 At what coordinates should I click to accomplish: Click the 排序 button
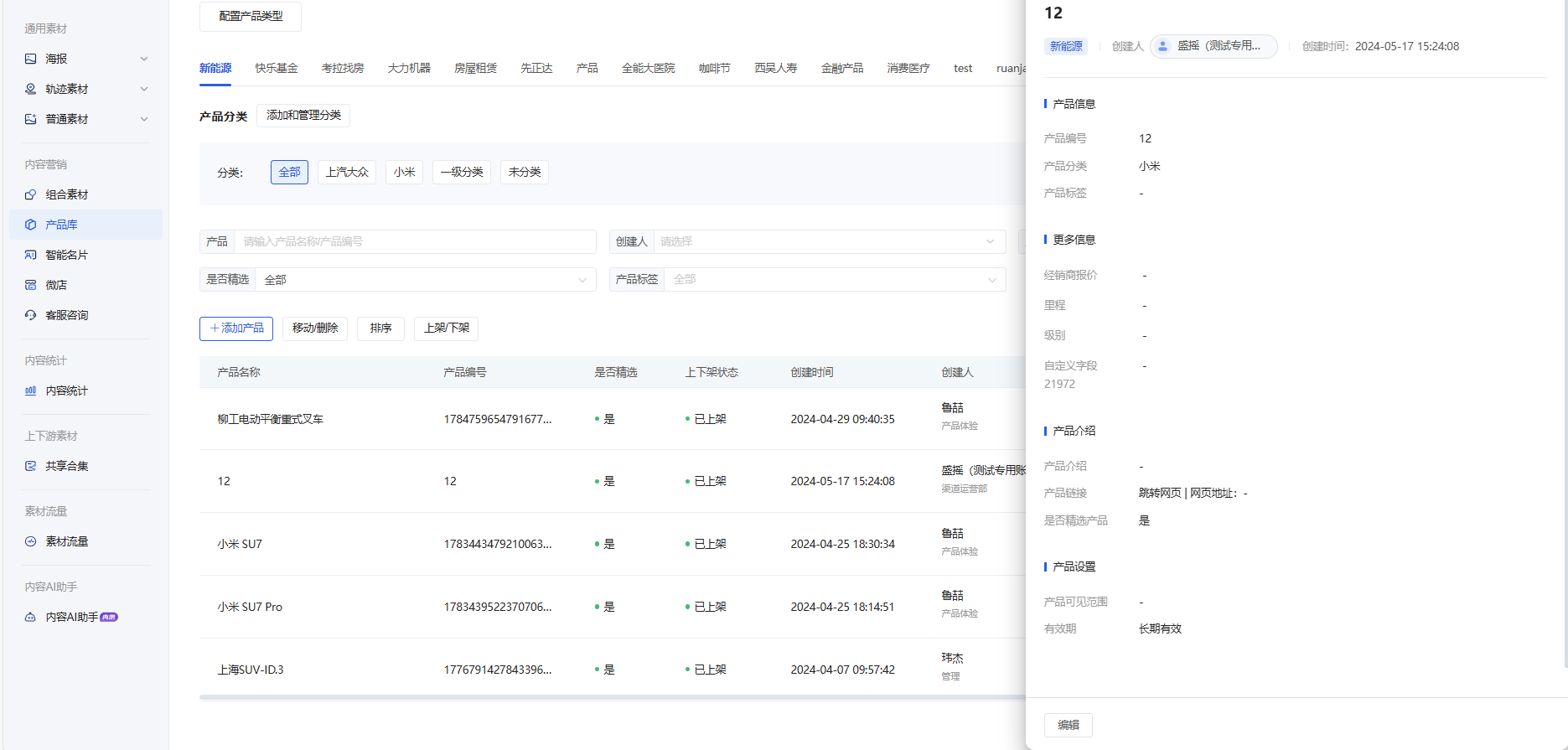point(381,328)
